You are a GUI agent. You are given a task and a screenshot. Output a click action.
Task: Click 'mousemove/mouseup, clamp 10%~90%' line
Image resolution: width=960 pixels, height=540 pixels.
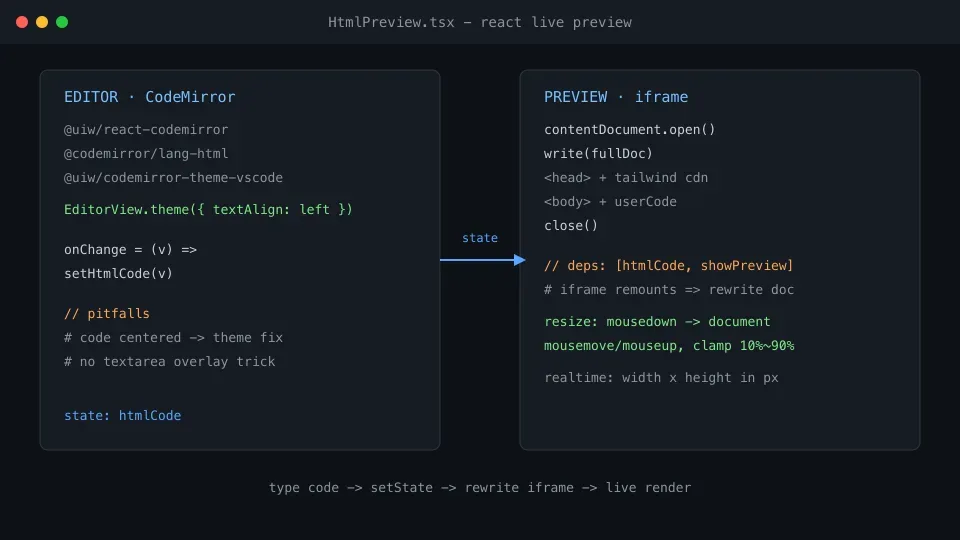coord(669,346)
